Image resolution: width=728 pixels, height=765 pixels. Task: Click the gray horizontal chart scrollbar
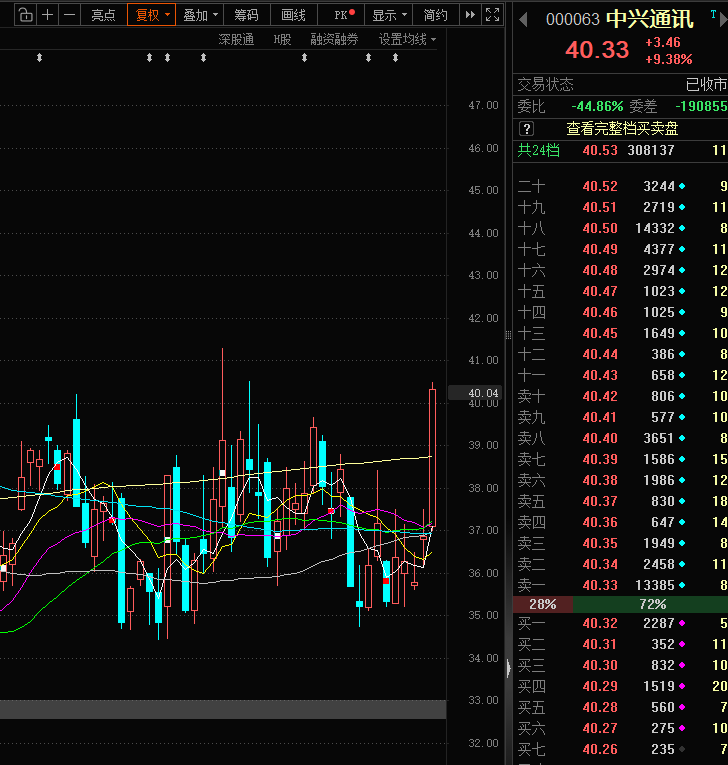[223, 709]
